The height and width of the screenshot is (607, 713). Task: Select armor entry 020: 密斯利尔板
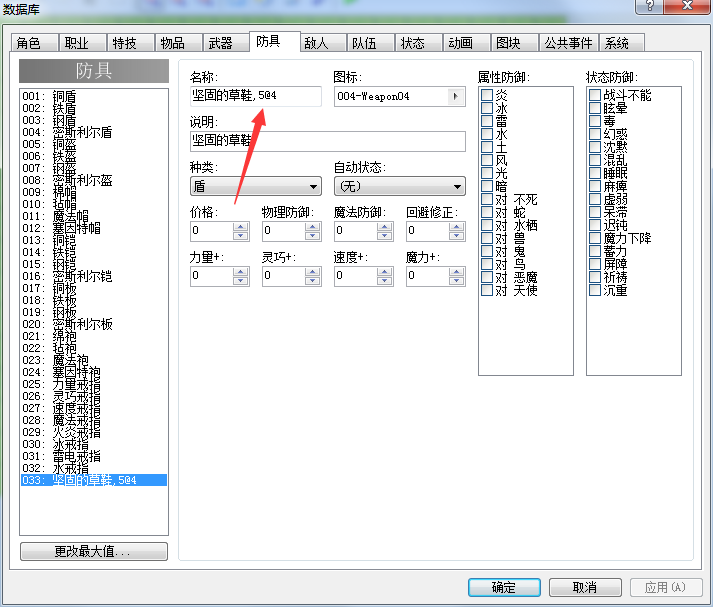pyautogui.click(x=94, y=324)
